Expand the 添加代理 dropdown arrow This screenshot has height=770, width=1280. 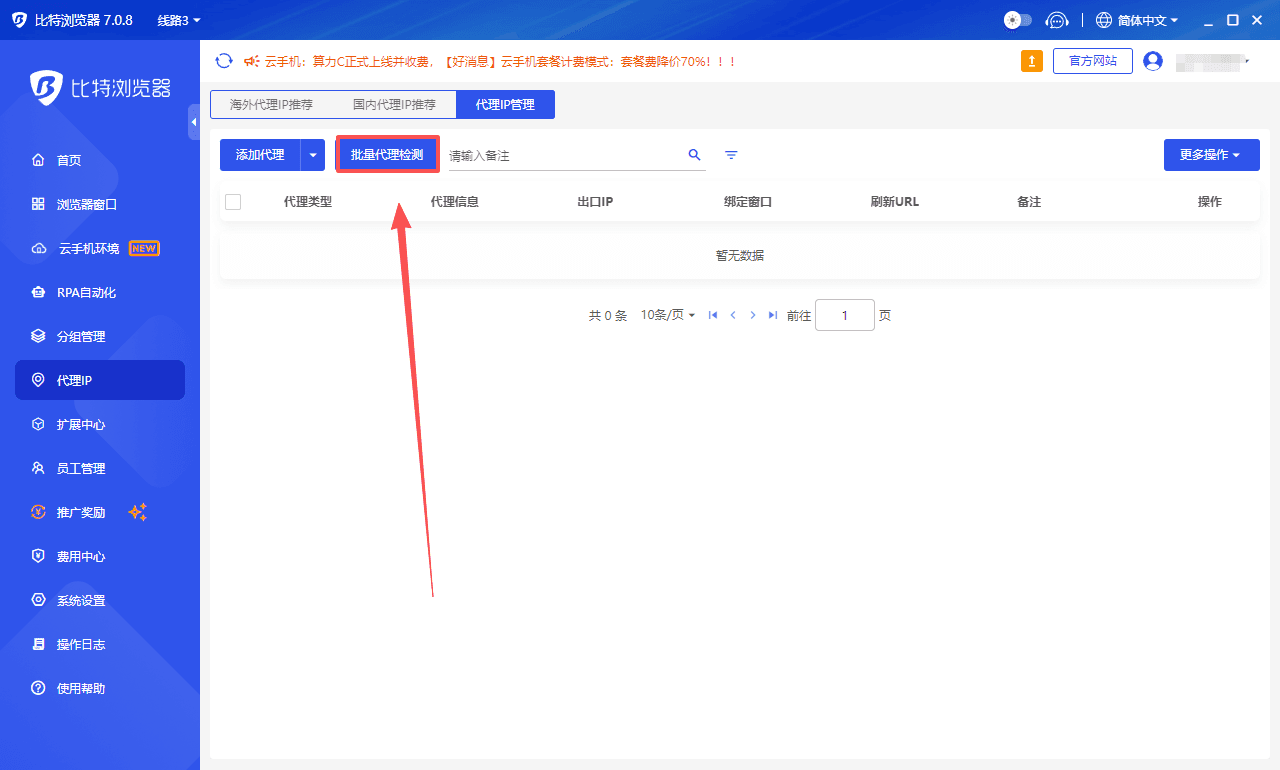coord(313,155)
